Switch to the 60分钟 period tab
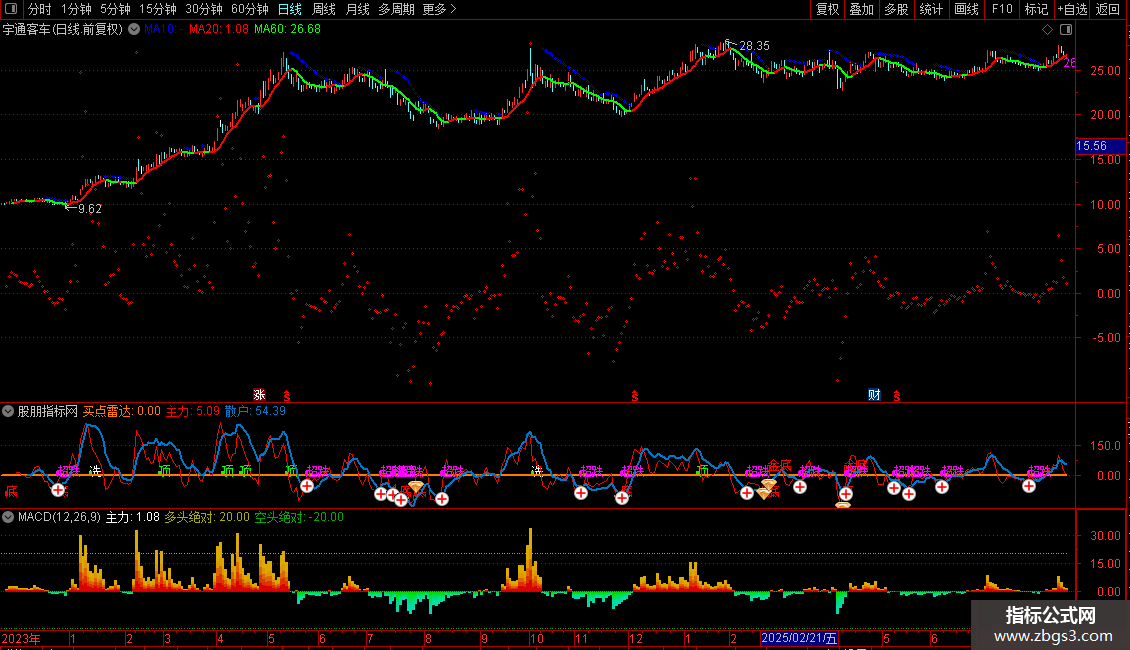1130x650 pixels. coord(250,9)
